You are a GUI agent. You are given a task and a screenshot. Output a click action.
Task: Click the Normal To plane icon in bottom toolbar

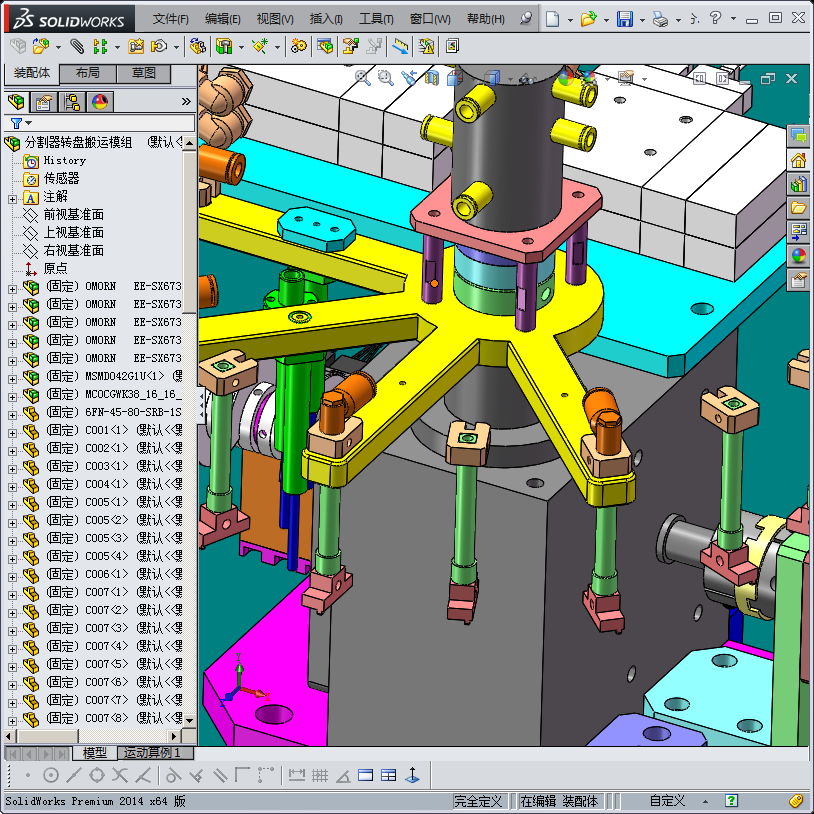[413, 776]
